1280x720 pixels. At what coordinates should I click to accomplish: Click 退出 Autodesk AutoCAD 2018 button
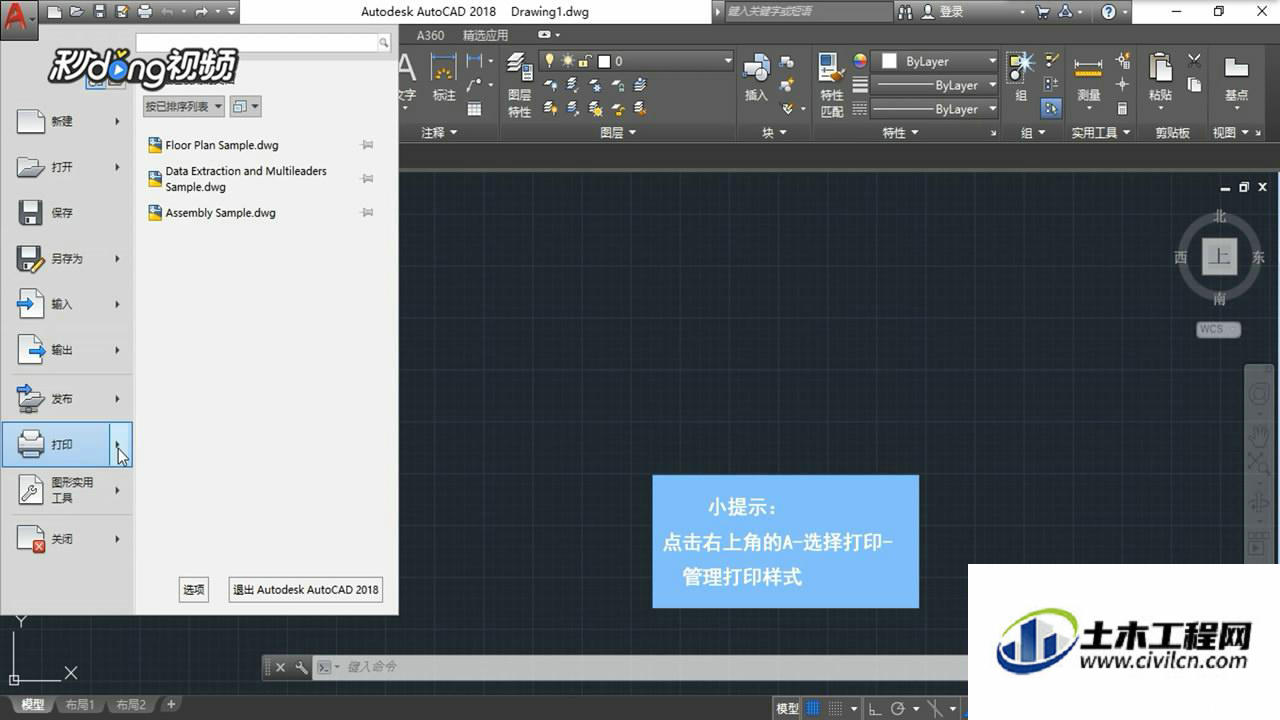pyautogui.click(x=306, y=590)
